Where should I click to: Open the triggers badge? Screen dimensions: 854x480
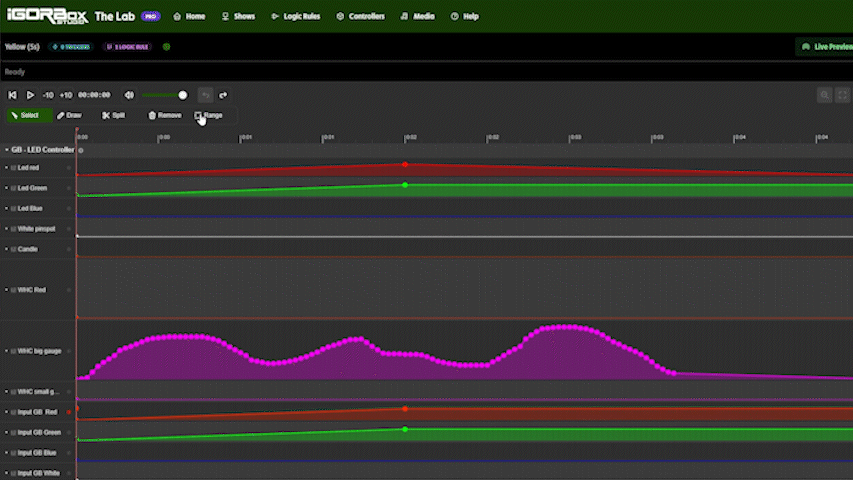(x=71, y=47)
